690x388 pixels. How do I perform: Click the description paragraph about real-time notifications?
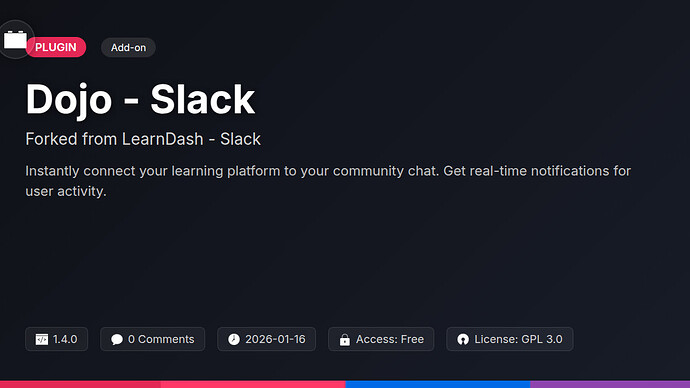(328, 181)
